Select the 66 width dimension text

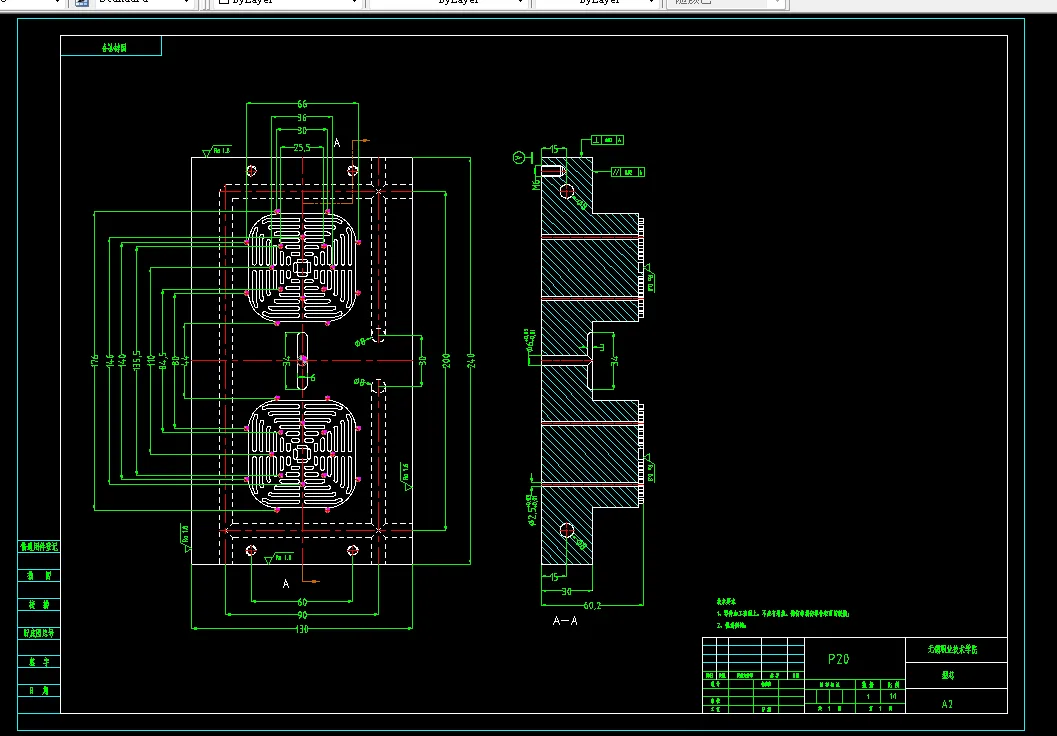(x=302, y=104)
